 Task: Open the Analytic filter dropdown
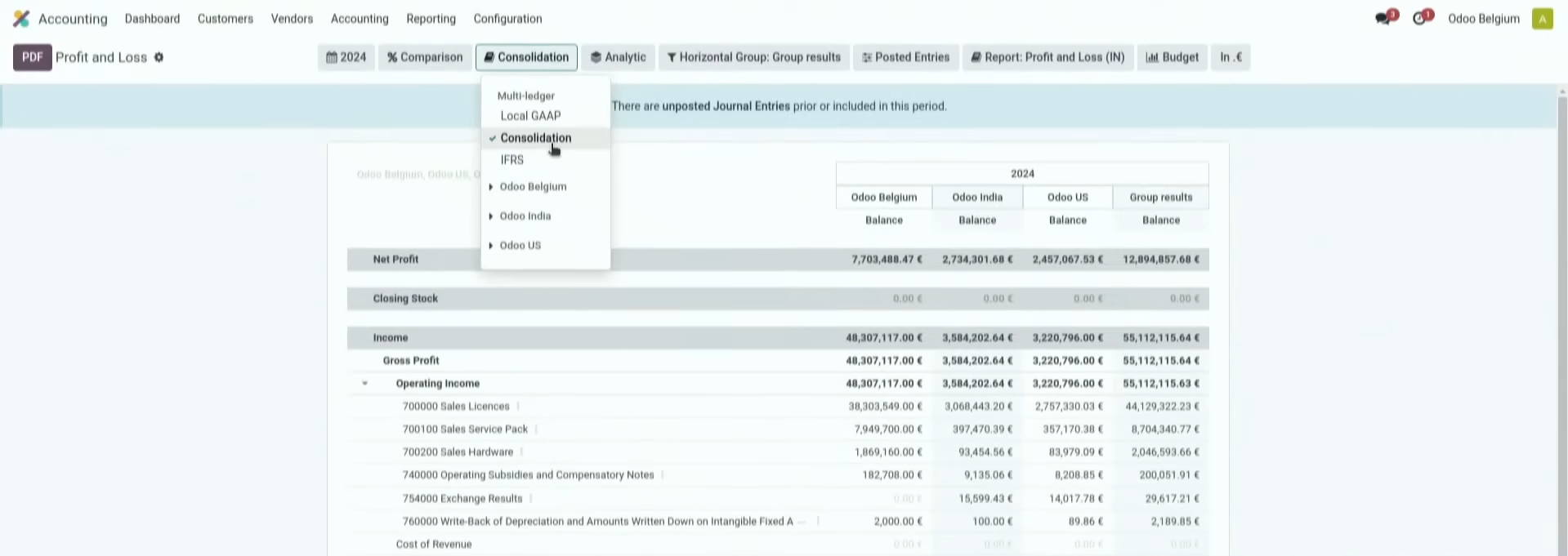(618, 57)
